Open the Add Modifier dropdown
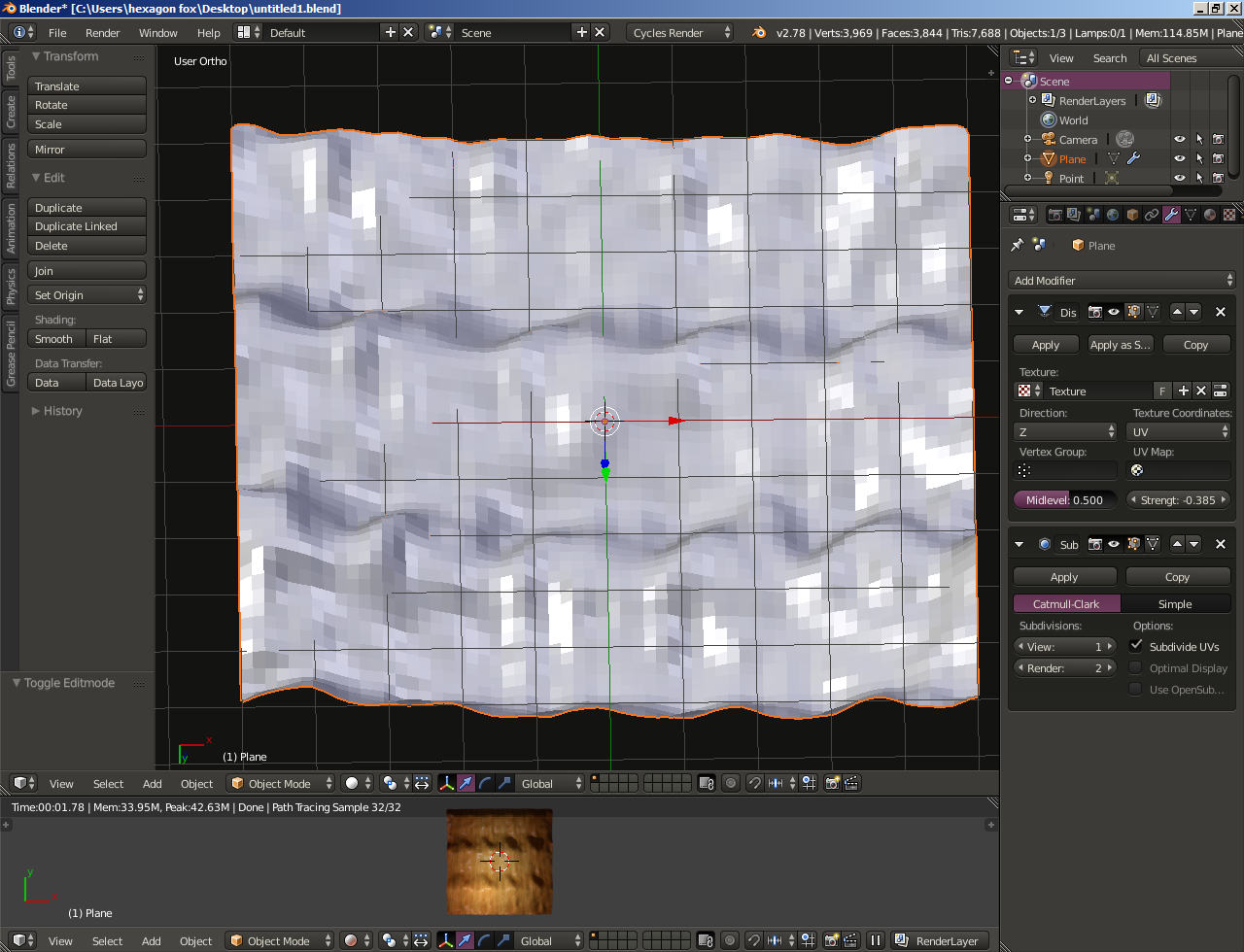Viewport: 1244px width, 952px height. point(1123,280)
